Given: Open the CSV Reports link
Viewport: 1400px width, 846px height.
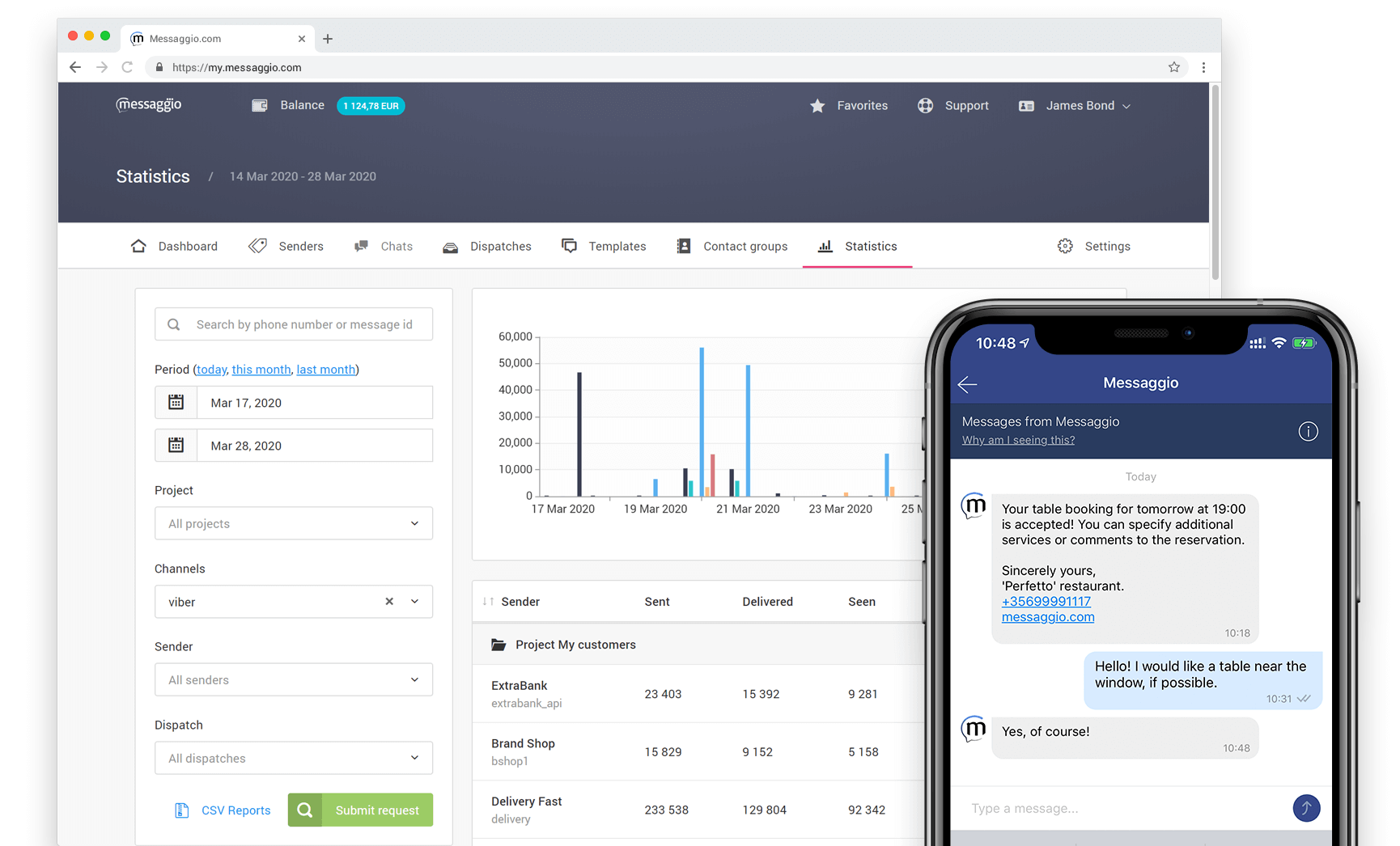Looking at the screenshot, I should pos(235,810).
